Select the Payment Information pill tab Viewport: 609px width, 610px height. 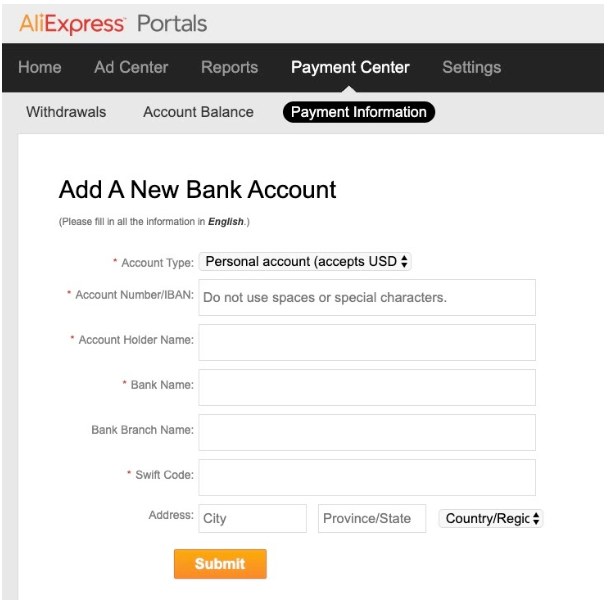point(359,112)
